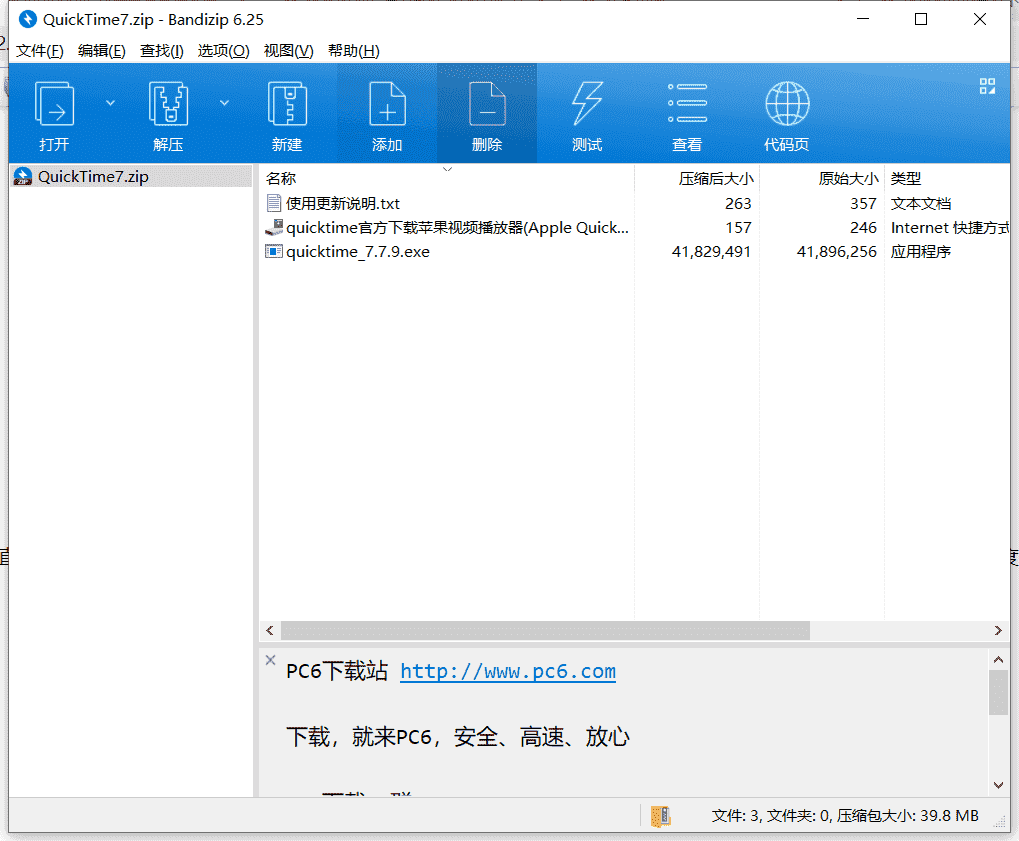Open the 视图(V) menu
Viewport: 1019px width, 841px height.
[x=289, y=51]
